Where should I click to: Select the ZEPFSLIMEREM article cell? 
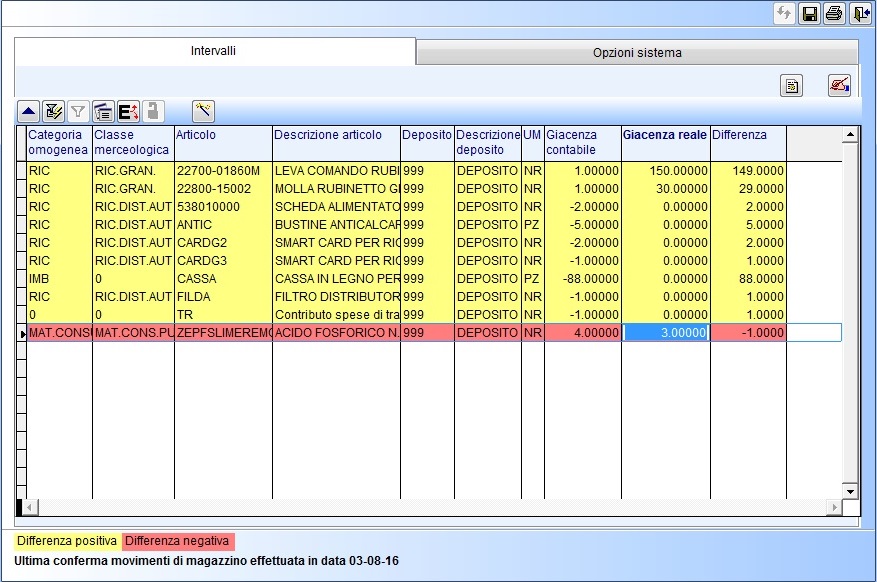pos(223,333)
